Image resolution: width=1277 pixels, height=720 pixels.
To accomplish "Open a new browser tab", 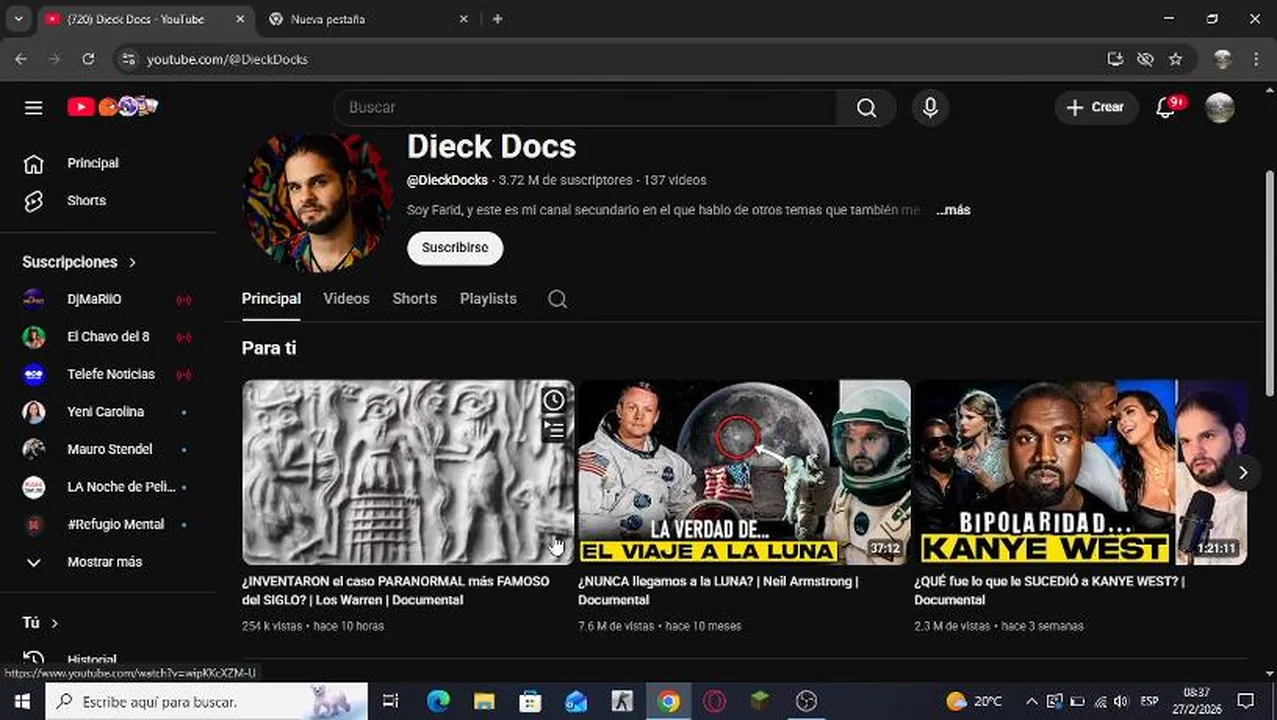I will (x=497, y=19).
